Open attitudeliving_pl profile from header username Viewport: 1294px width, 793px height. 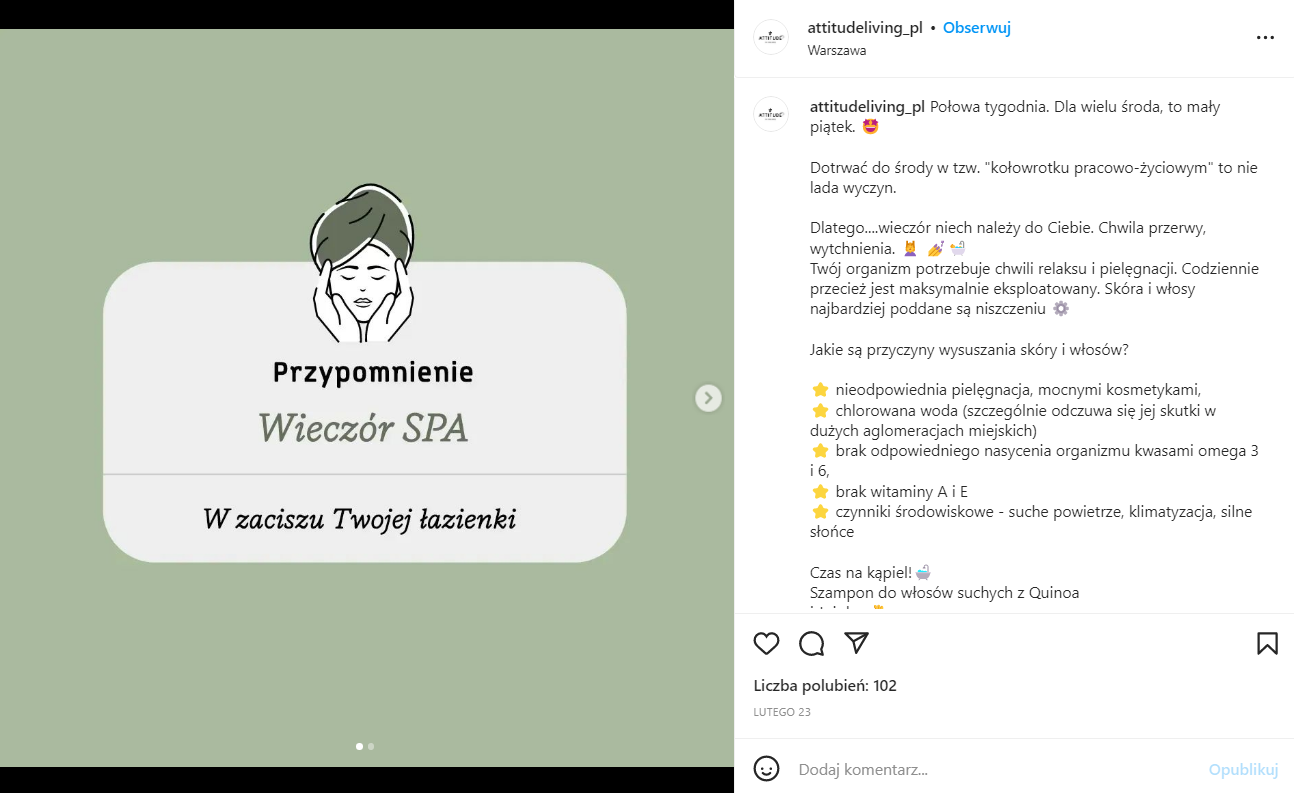(865, 28)
